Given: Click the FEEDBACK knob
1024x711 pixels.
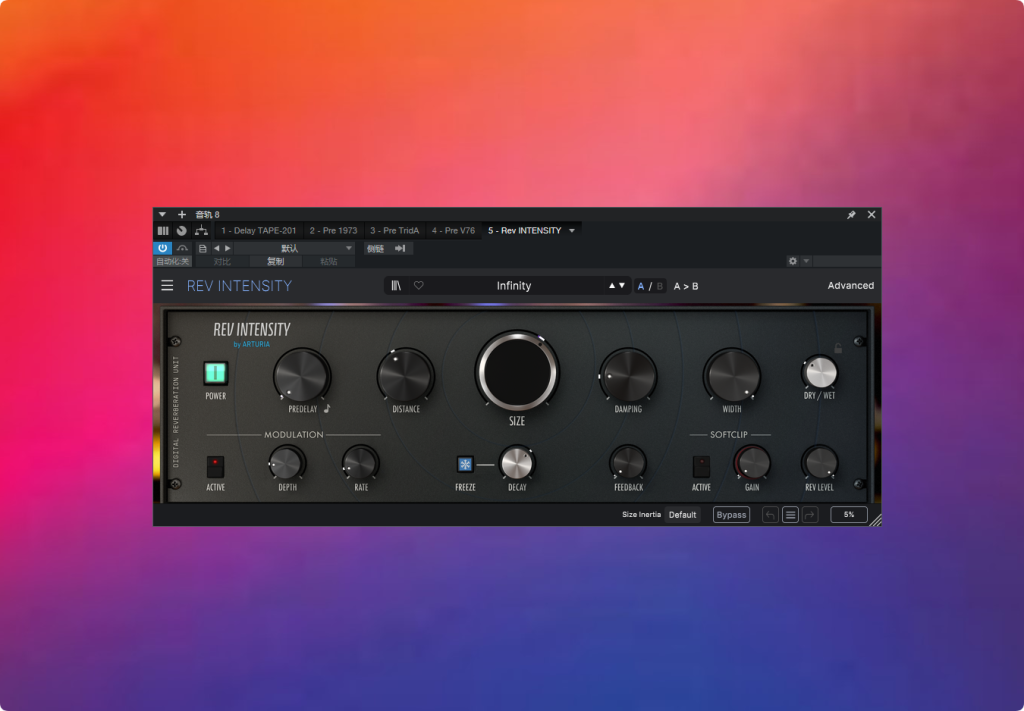Looking at the screenshot, I should [628, 464].
